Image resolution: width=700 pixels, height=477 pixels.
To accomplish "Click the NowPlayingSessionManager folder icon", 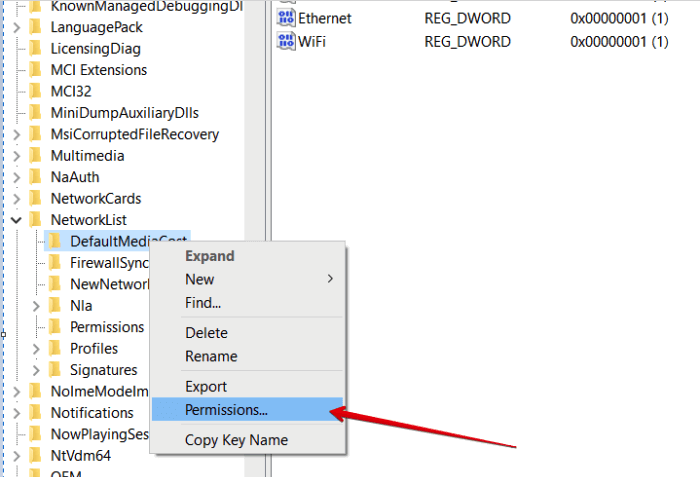I will click(x=35, y=434).
